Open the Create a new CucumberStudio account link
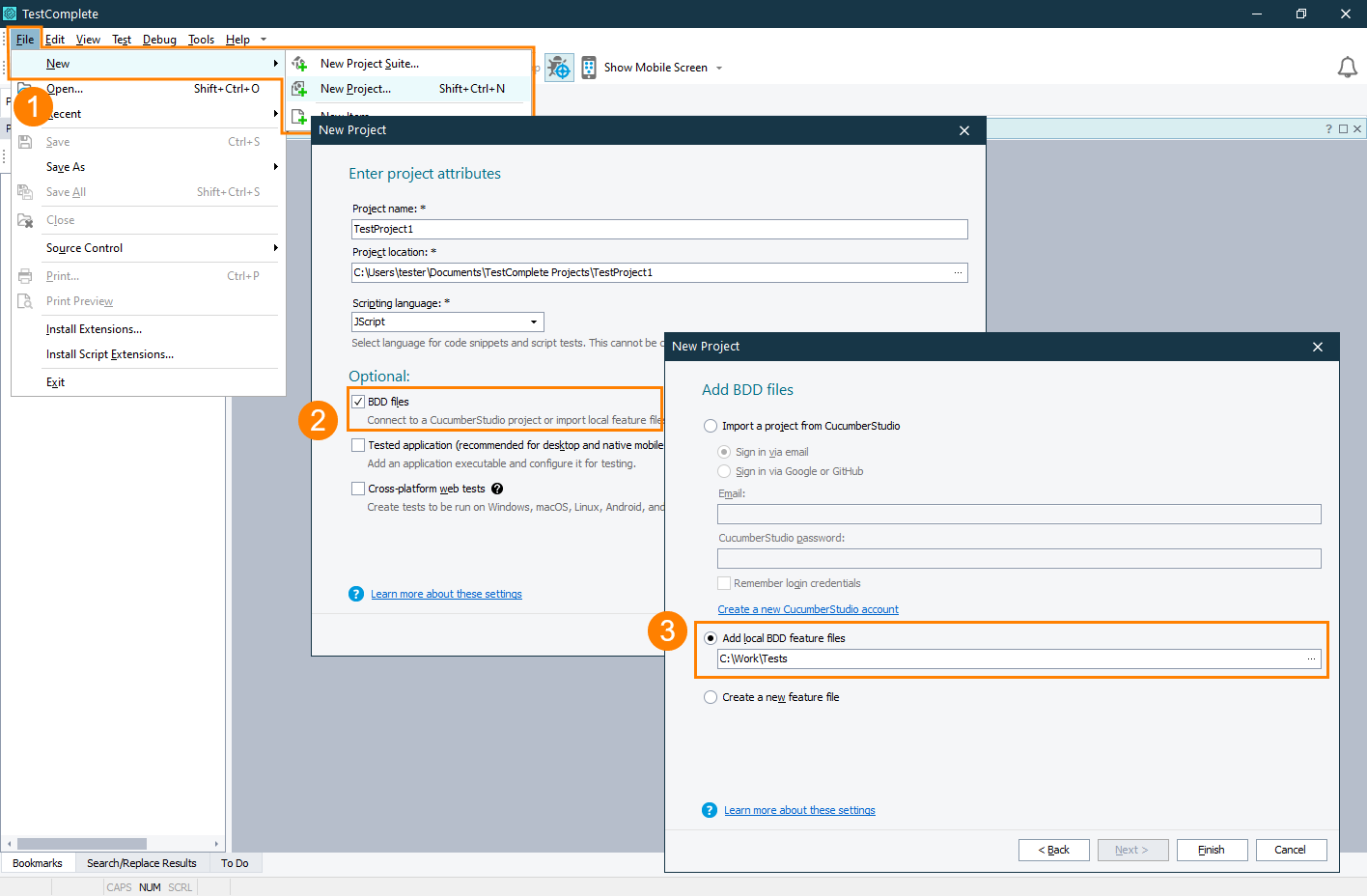Viewport: 1367px width, 896px height. (x=808, y=609)
